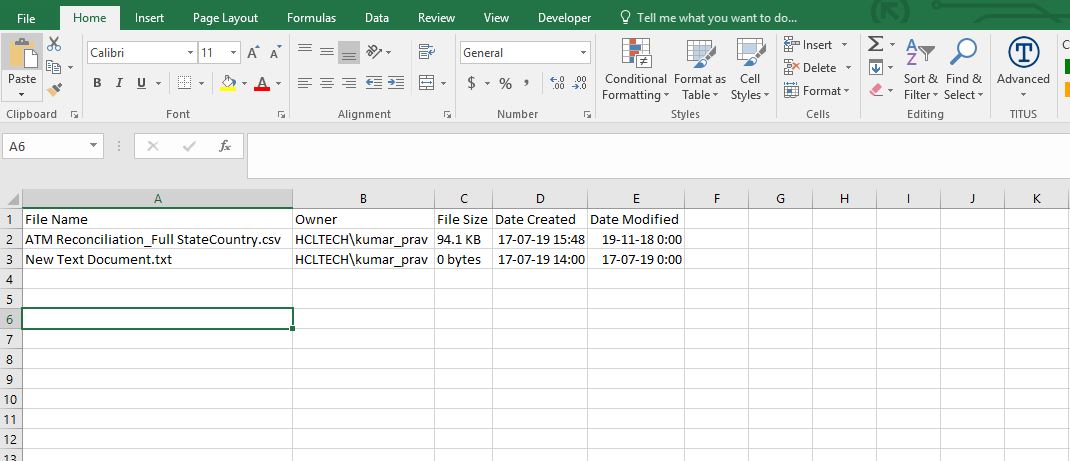This screenshot has height=461, width=1070.
Task: Expand the General number format dropdown
Action: click(x=584, y=53)
